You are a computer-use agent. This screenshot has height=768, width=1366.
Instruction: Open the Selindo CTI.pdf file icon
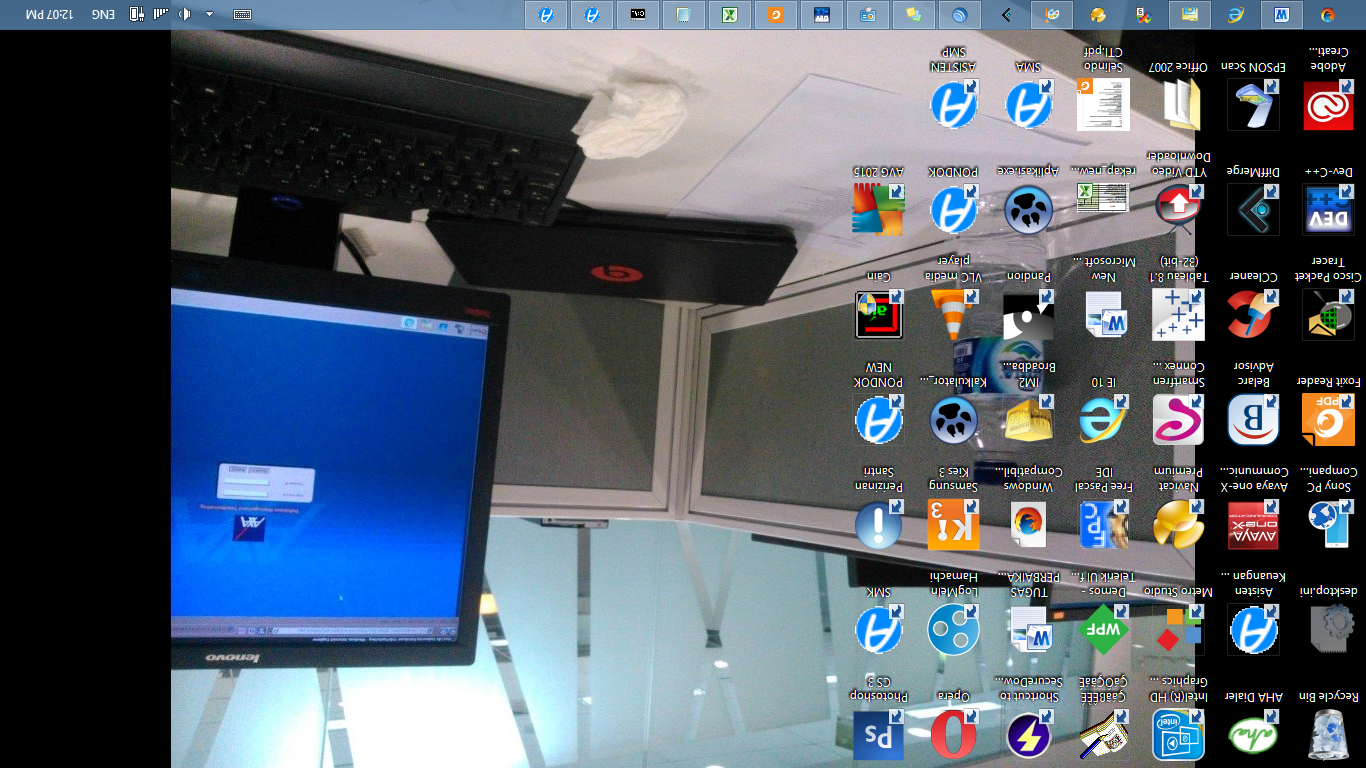(1103, 105)
